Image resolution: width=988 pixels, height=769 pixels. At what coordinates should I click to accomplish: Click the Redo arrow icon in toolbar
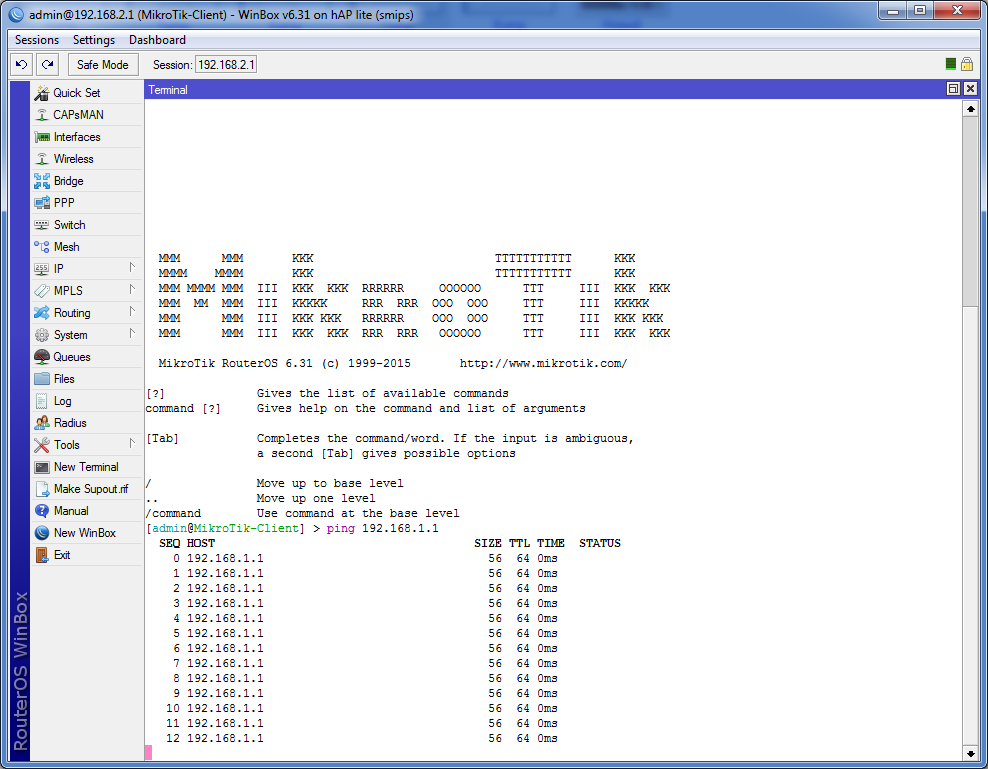click(x=48, y=64)
